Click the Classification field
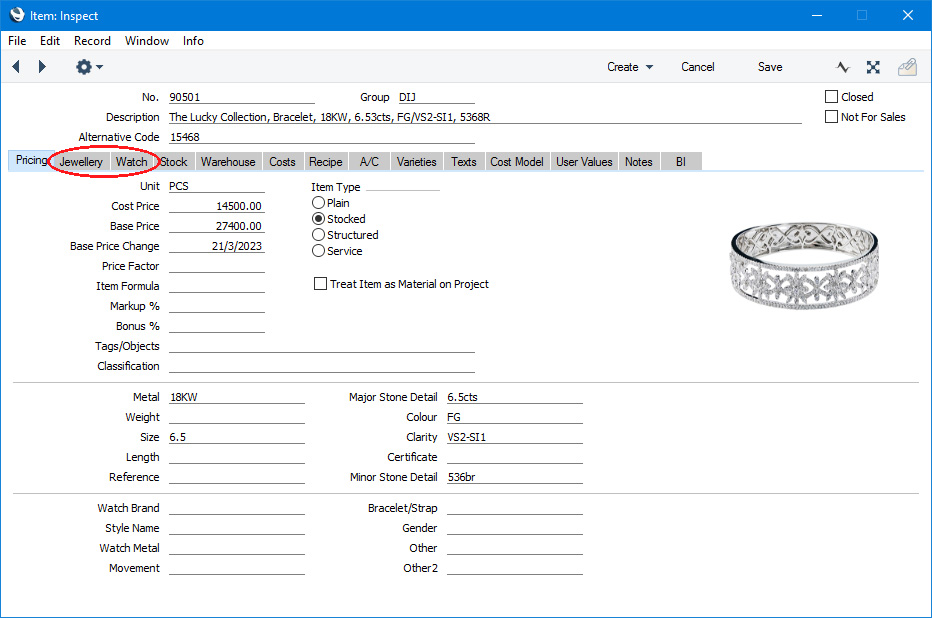Image resolution: width=932 pixels, height=618 pixels. tap(322, 367)
